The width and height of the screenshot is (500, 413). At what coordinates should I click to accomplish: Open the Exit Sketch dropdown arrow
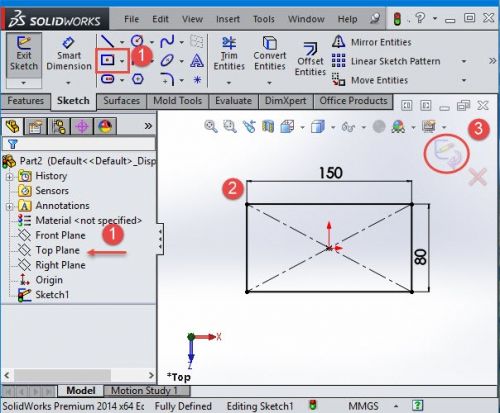[x=24, y=83]
